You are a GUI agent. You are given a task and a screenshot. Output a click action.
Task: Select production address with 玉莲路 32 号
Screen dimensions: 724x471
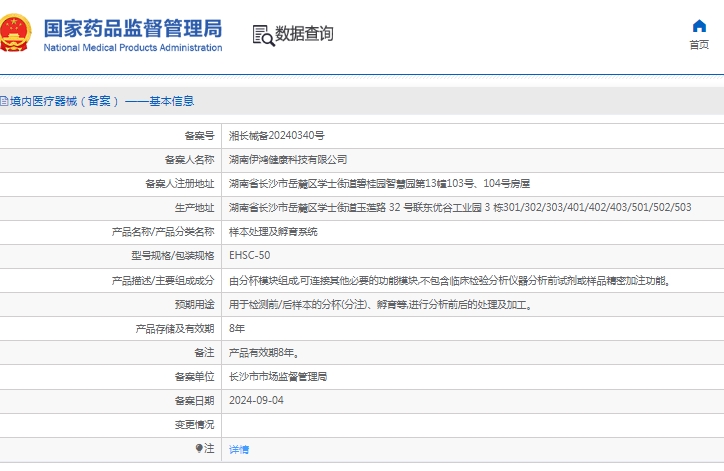click(x=460, y=208)
